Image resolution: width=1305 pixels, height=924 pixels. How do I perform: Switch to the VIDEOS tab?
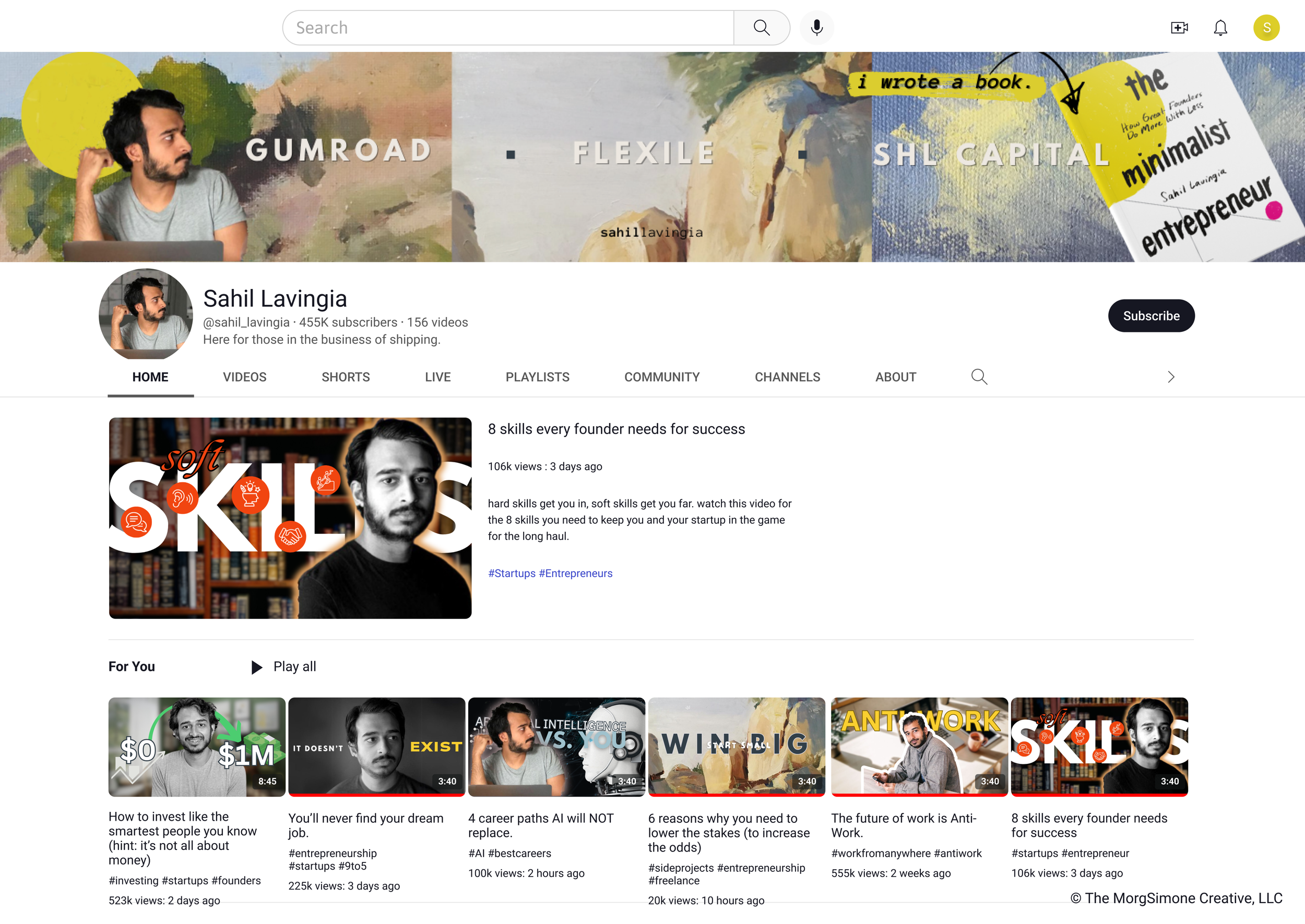click(x=244, y=377)
